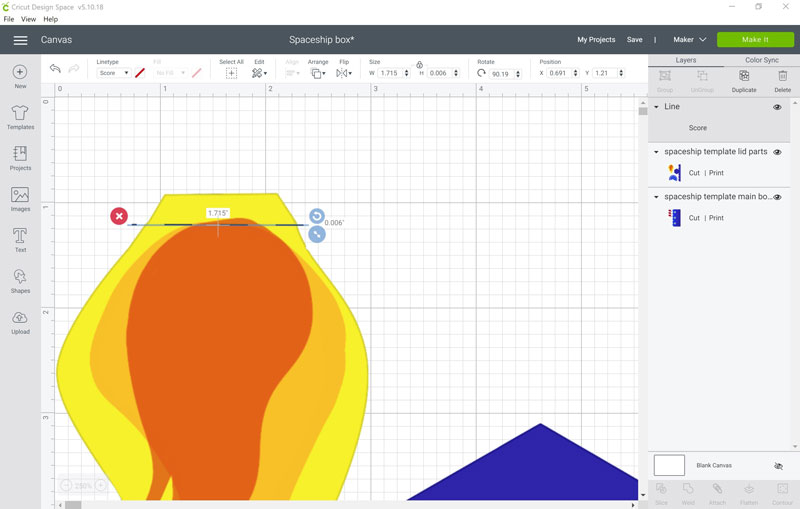Open My Projects
The width and height of the screenshot is (800, 509).
coord(596,40)
